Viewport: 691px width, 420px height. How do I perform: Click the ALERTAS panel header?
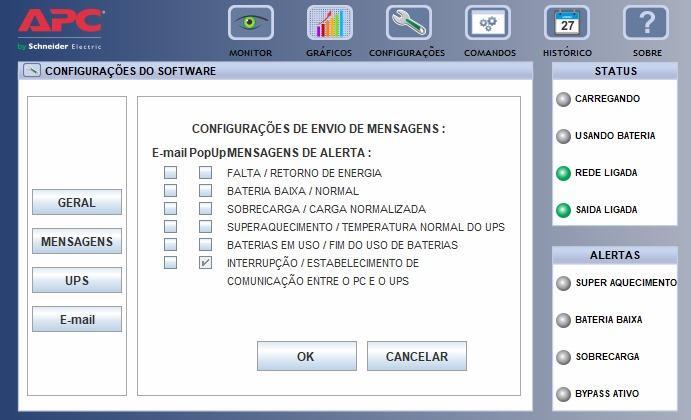click(615, 255)
